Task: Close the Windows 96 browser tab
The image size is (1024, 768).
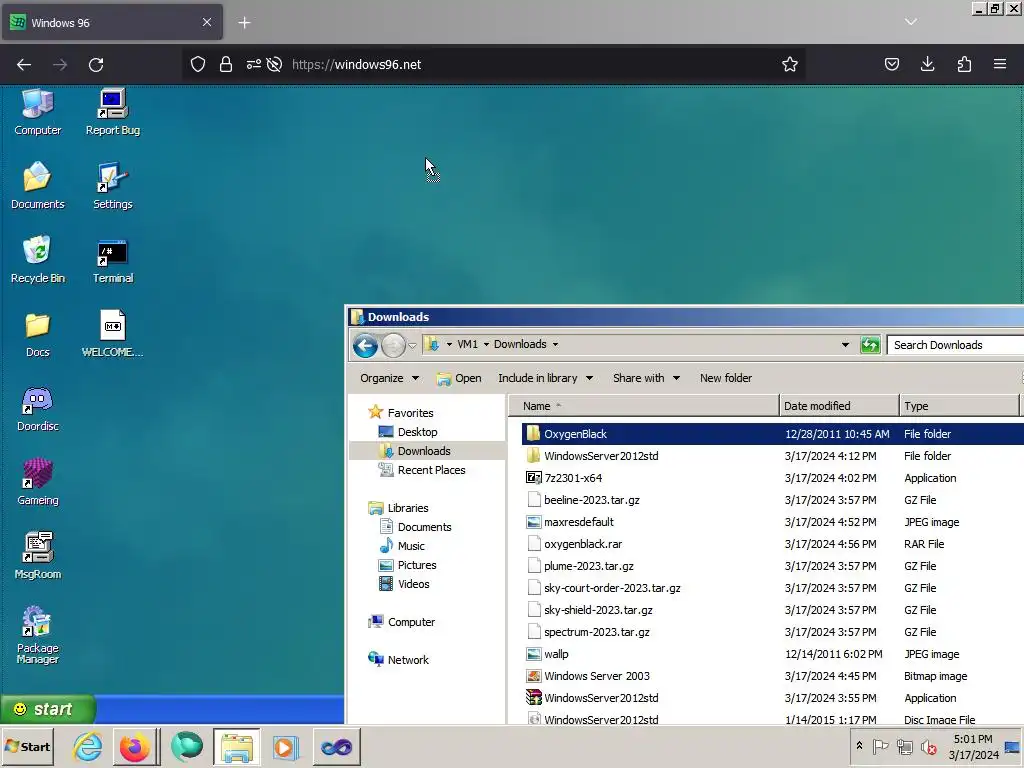Action: coord(207,22)
